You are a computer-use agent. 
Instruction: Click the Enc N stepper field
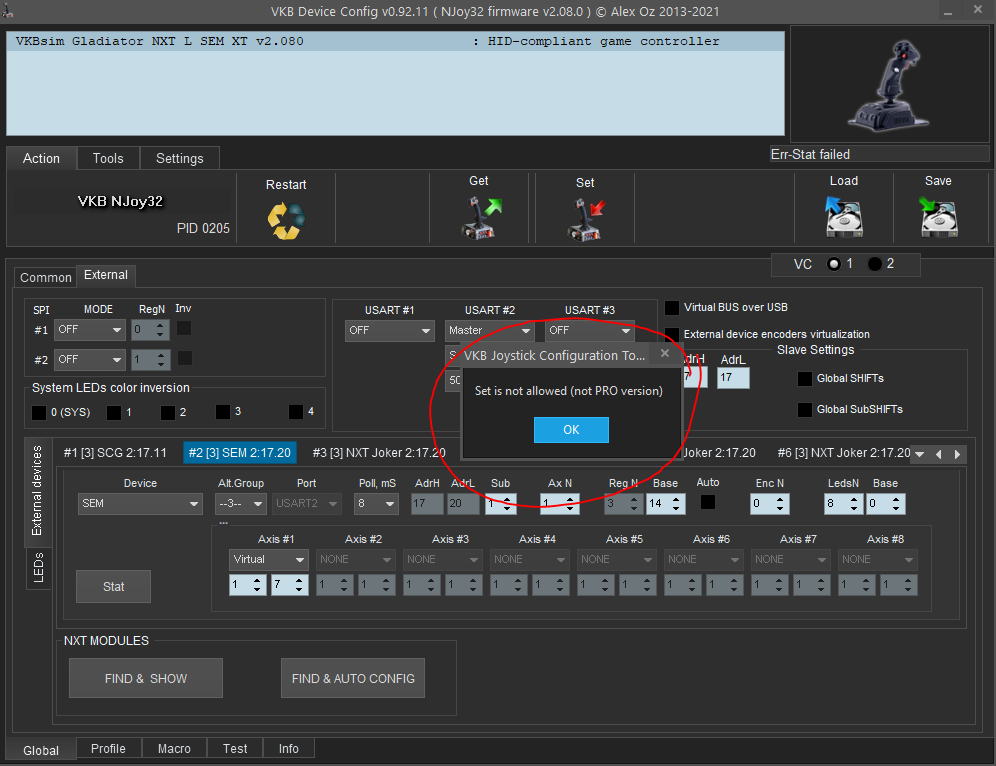771,504
